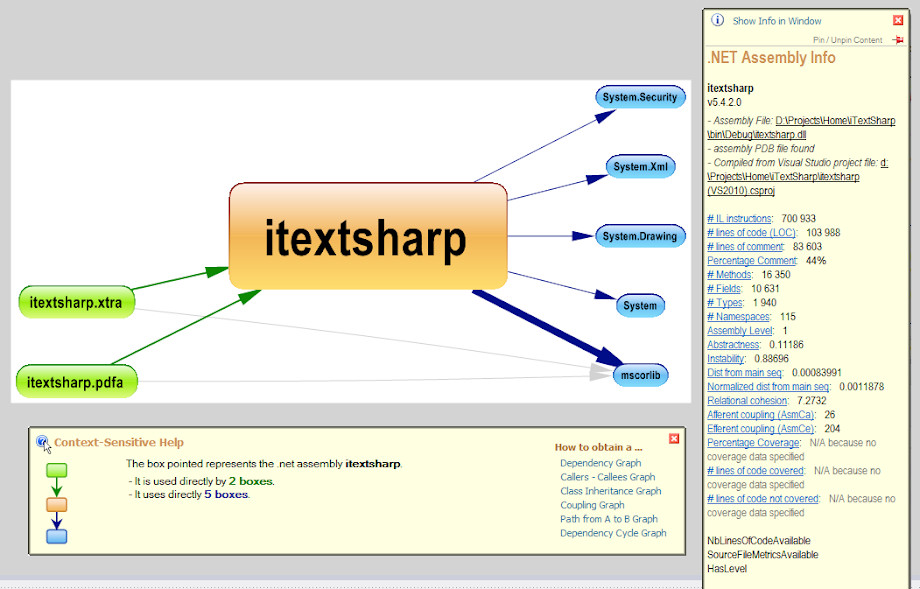Close the Context-Sensitive Help box
The width and height of the screenshot is (920, 589).
pos(674,438)
